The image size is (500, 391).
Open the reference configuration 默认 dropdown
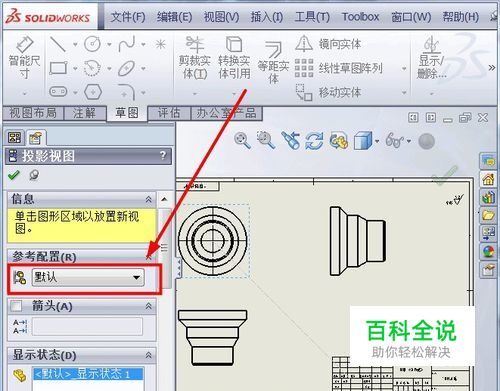coord(88,277)
